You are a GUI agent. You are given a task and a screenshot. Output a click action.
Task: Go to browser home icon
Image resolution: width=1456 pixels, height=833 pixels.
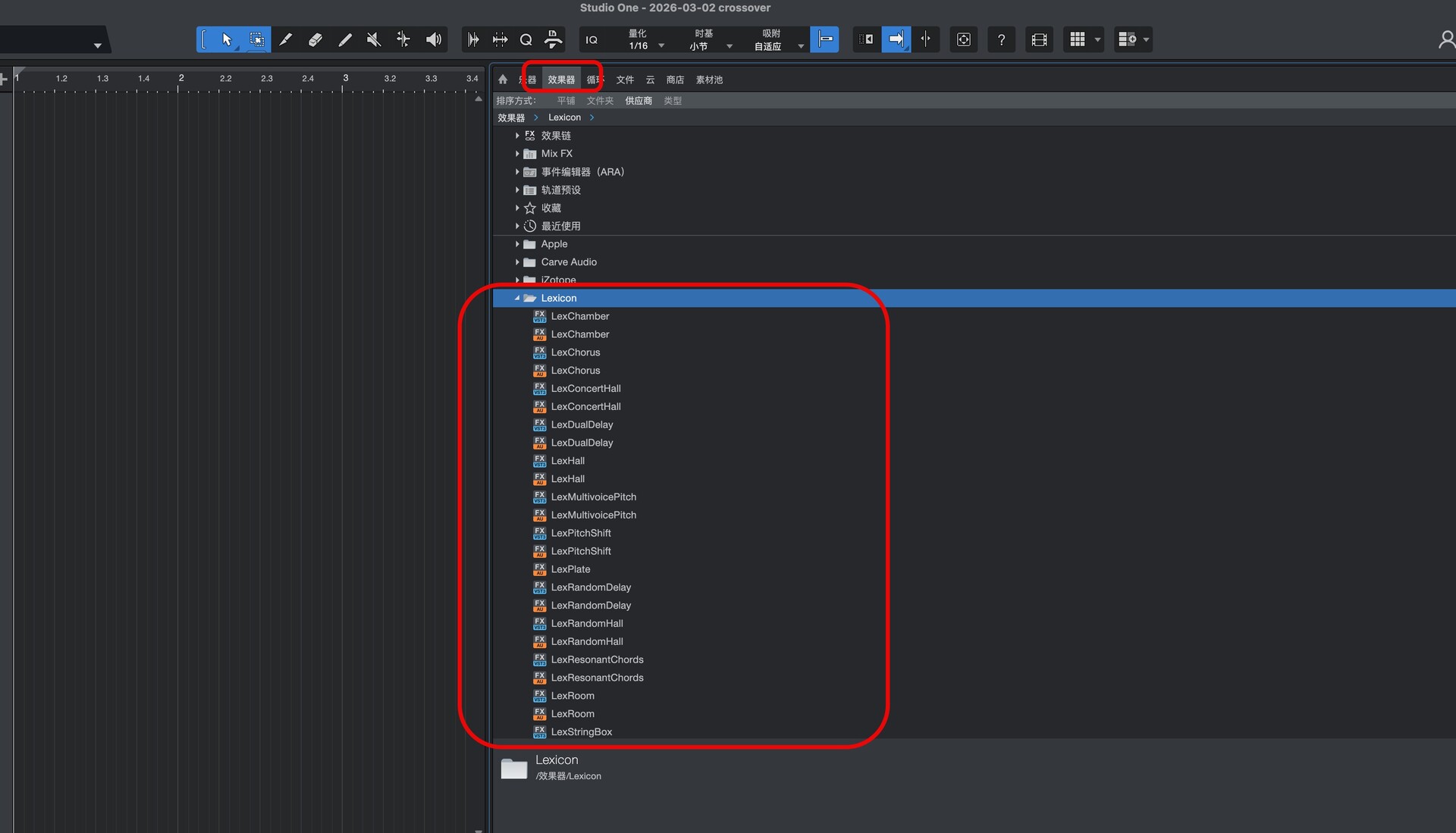(503, 80)
